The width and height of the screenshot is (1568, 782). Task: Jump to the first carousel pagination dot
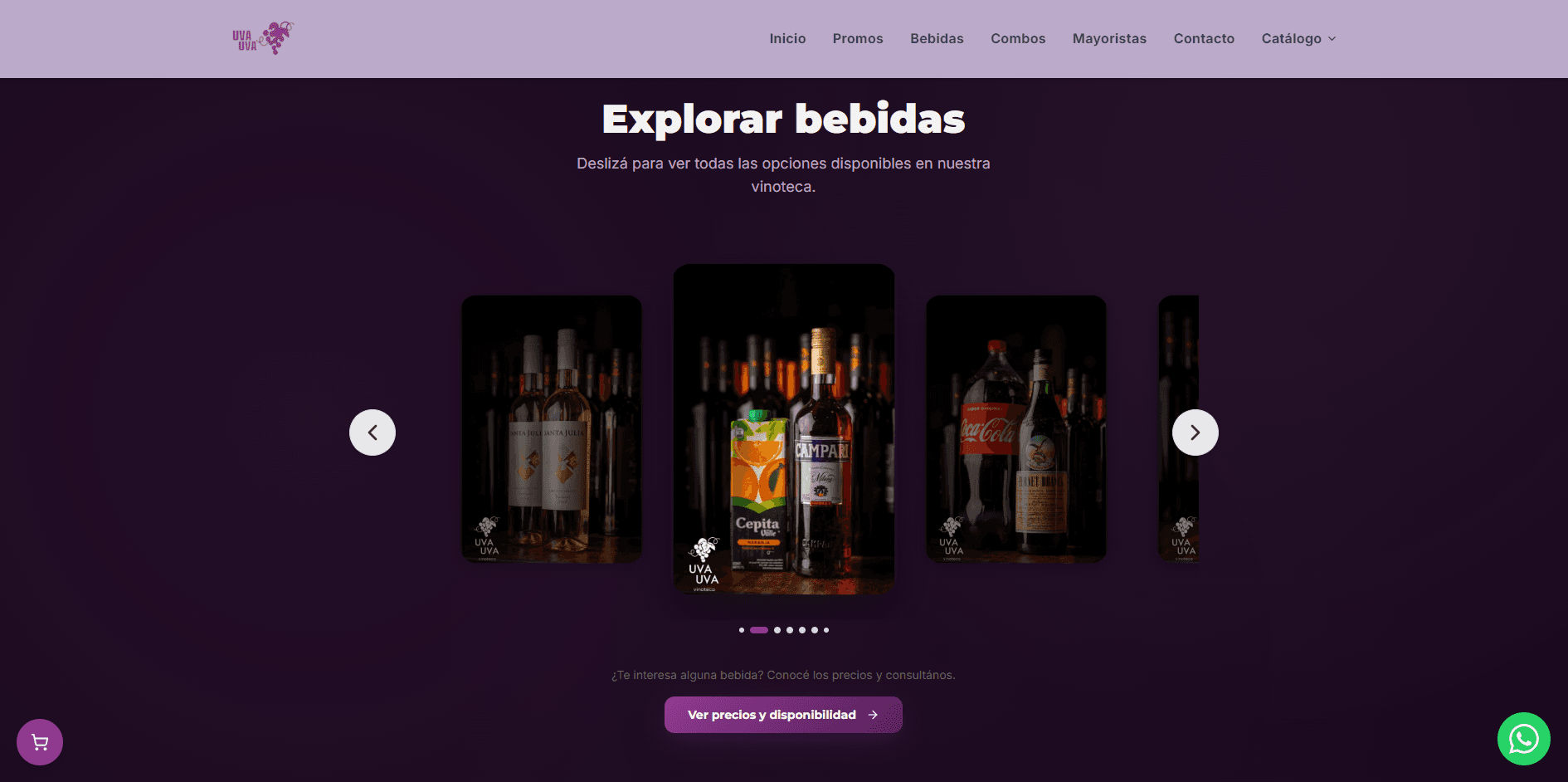[742, 630]
